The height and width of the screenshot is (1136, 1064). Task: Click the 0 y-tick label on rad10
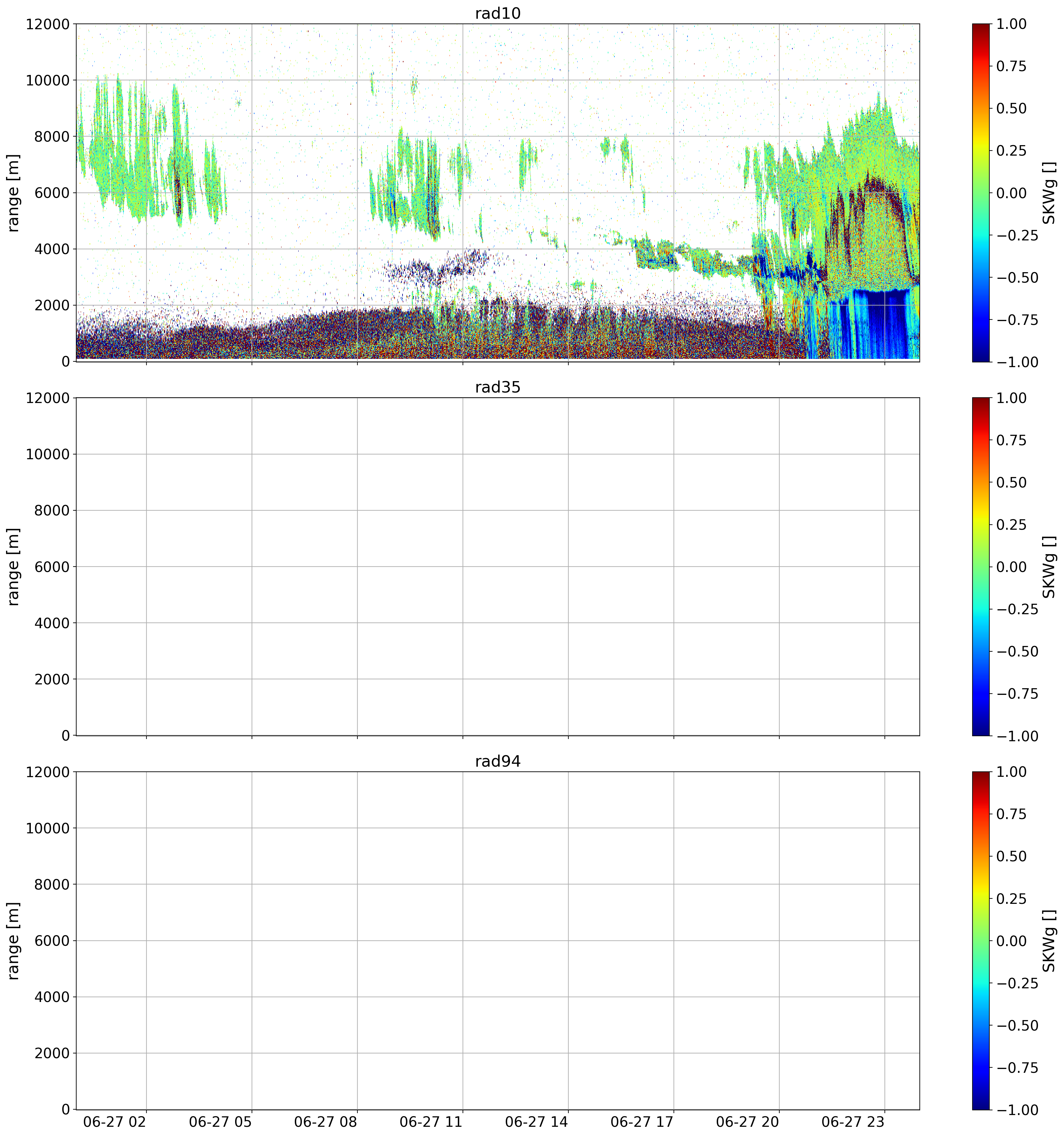(x=65, y=361)
